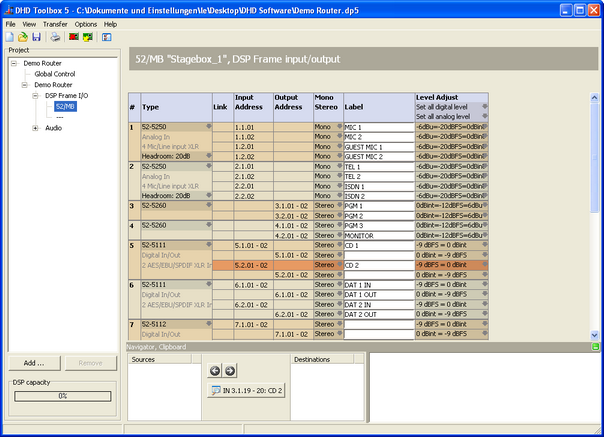The image size is (604, 437).
Task: Click the IN 3.1.19 - 20: CD 2 button
Action: click(x=247, y=390)
